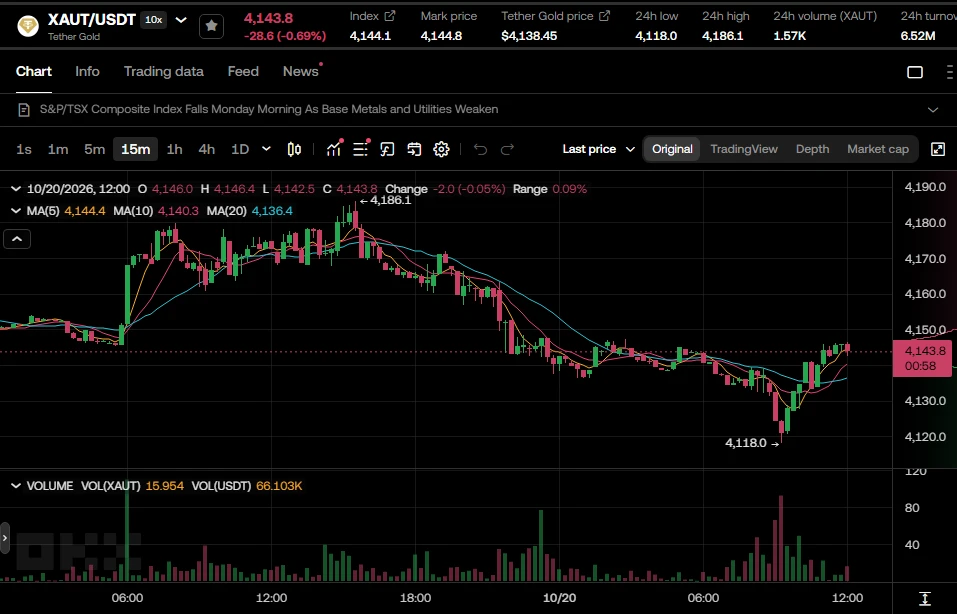Collapse indicator legends with the up-arrow button

point(17,239)
